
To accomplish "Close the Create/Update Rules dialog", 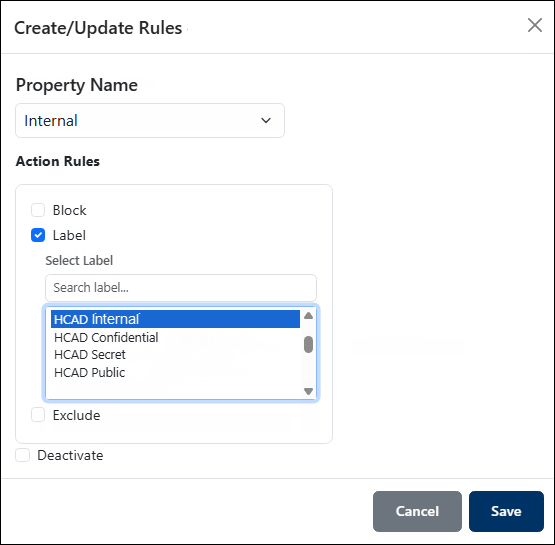I will coord(534,25).
